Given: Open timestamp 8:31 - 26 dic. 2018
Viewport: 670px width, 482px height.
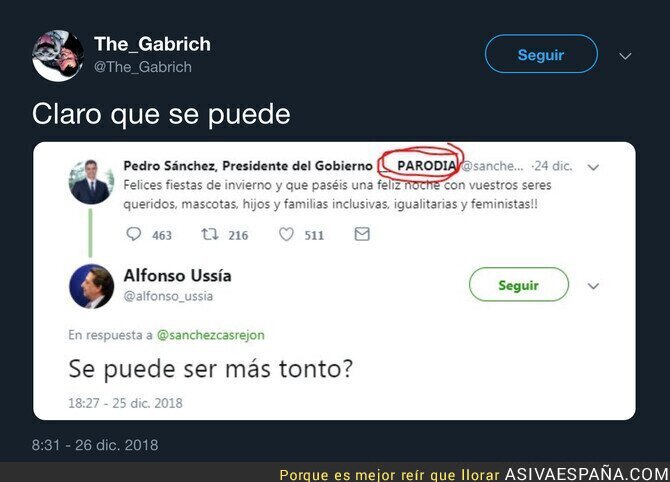Looking at the screenshot, I should 95,445.
